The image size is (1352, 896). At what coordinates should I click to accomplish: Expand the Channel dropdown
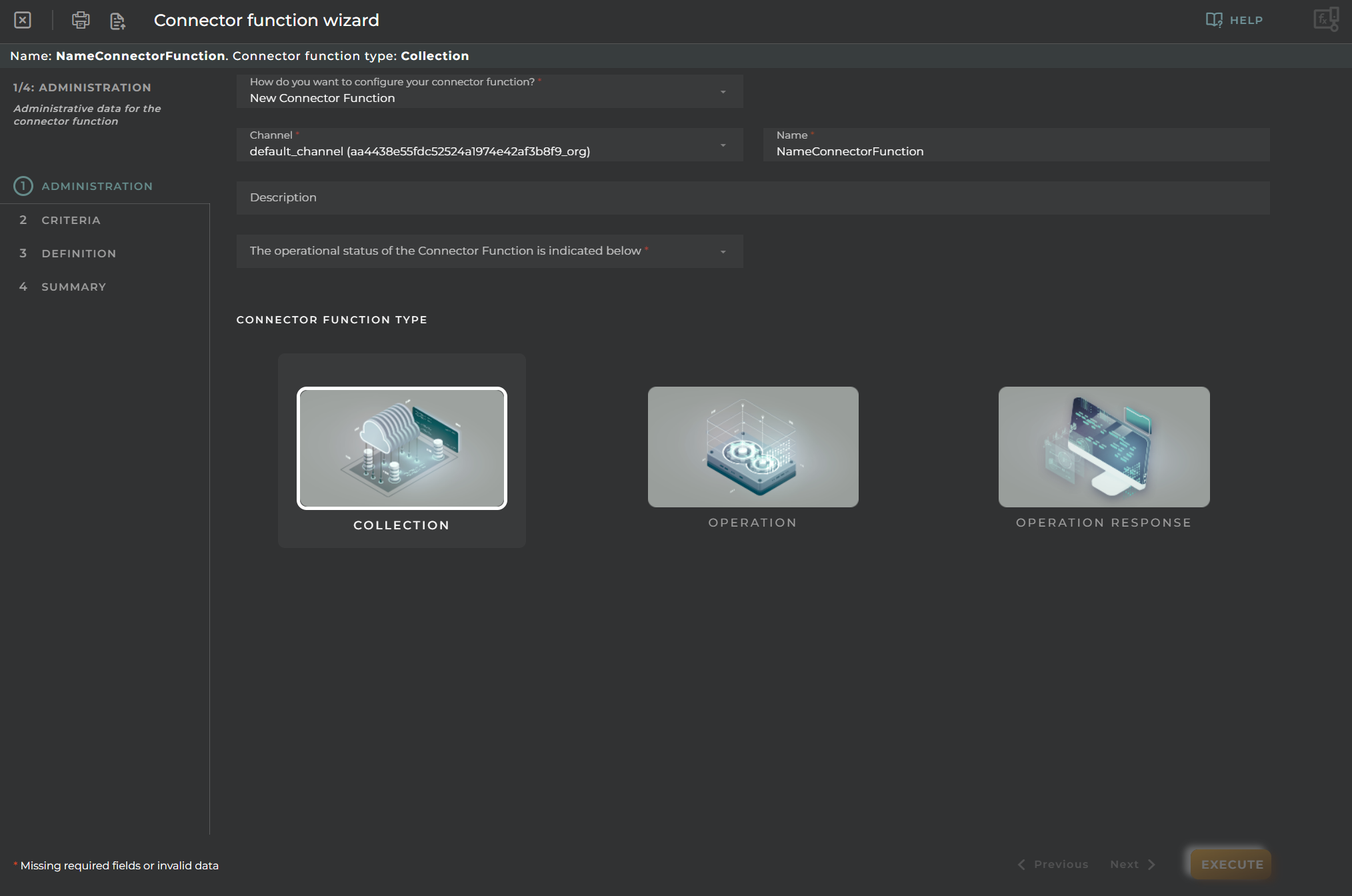click(490, 144)
